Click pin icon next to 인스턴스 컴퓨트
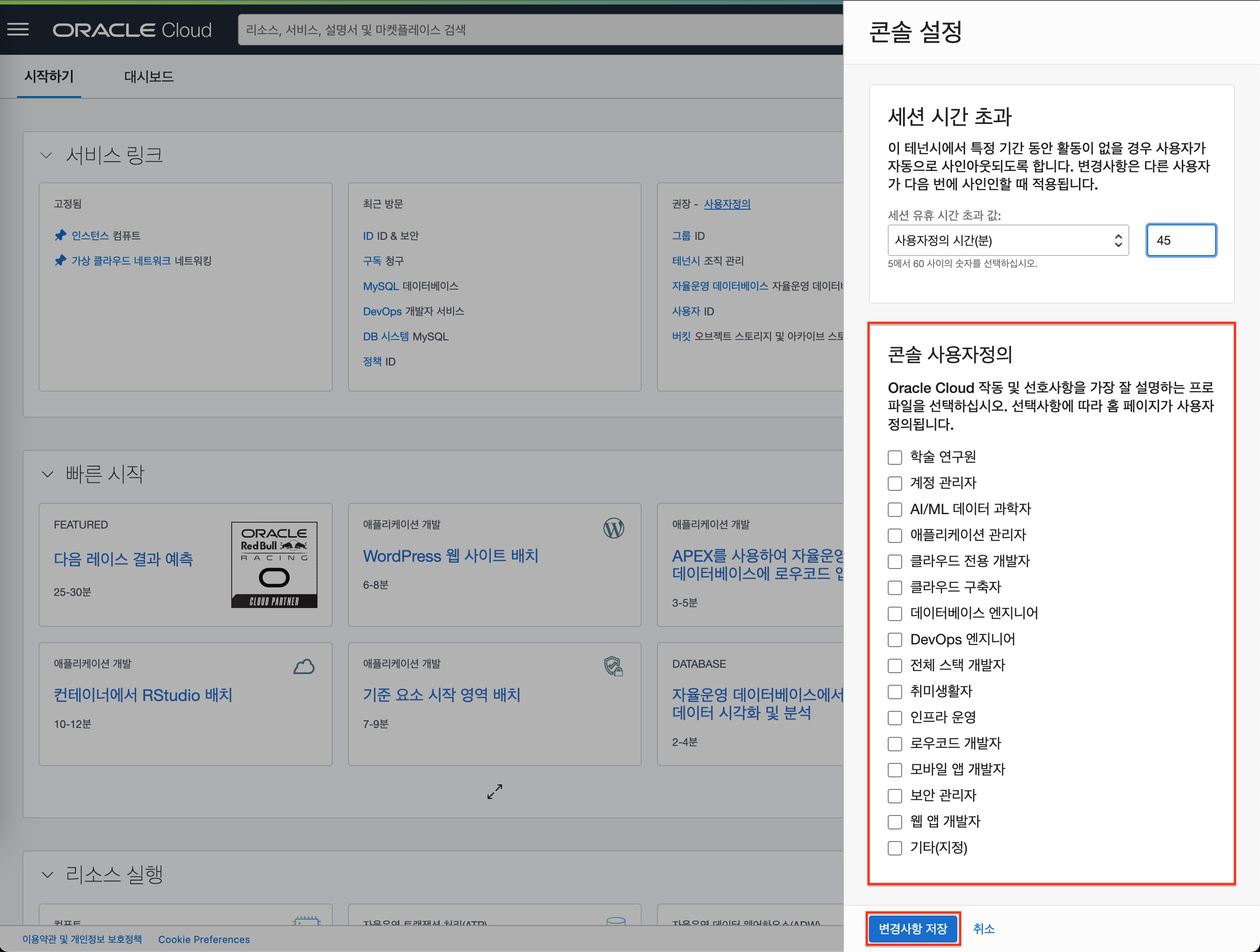Image resolution: width=1260 pixels, height=952 pixels. click(60, 235)
